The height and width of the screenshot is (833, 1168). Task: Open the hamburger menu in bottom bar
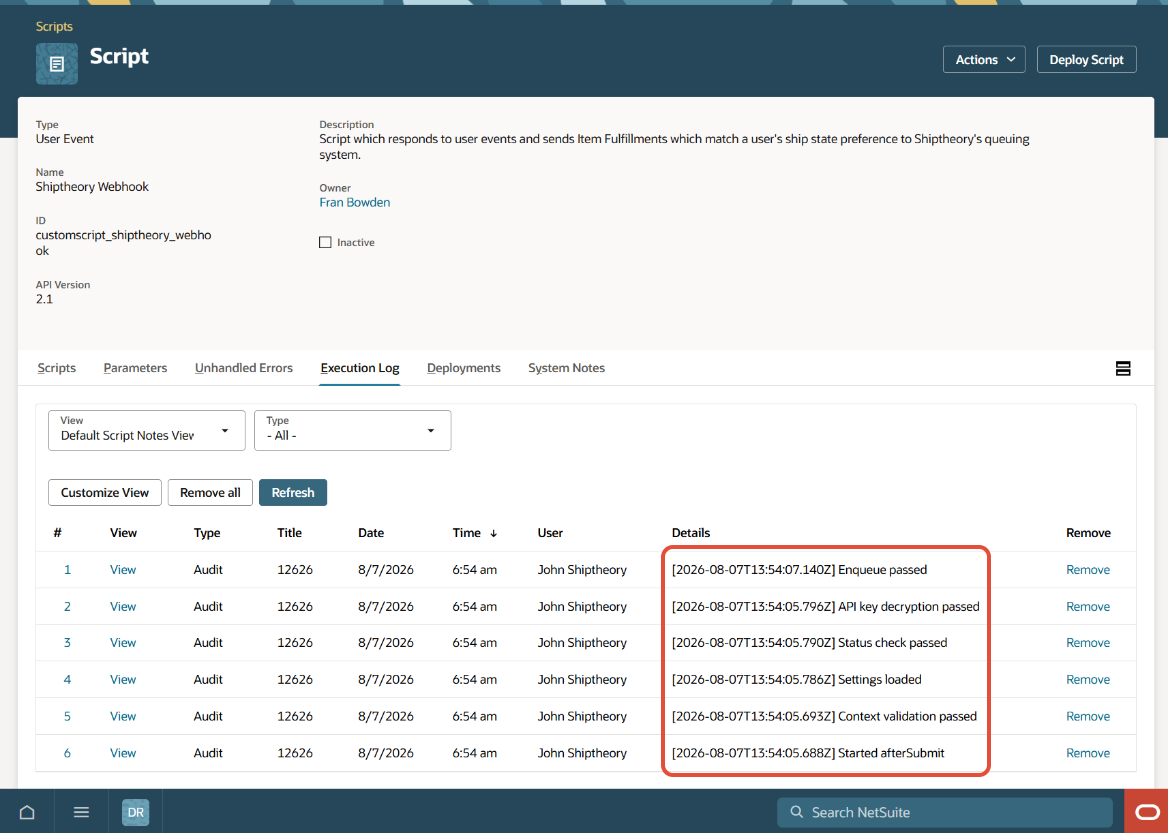(x=81, y=812)
